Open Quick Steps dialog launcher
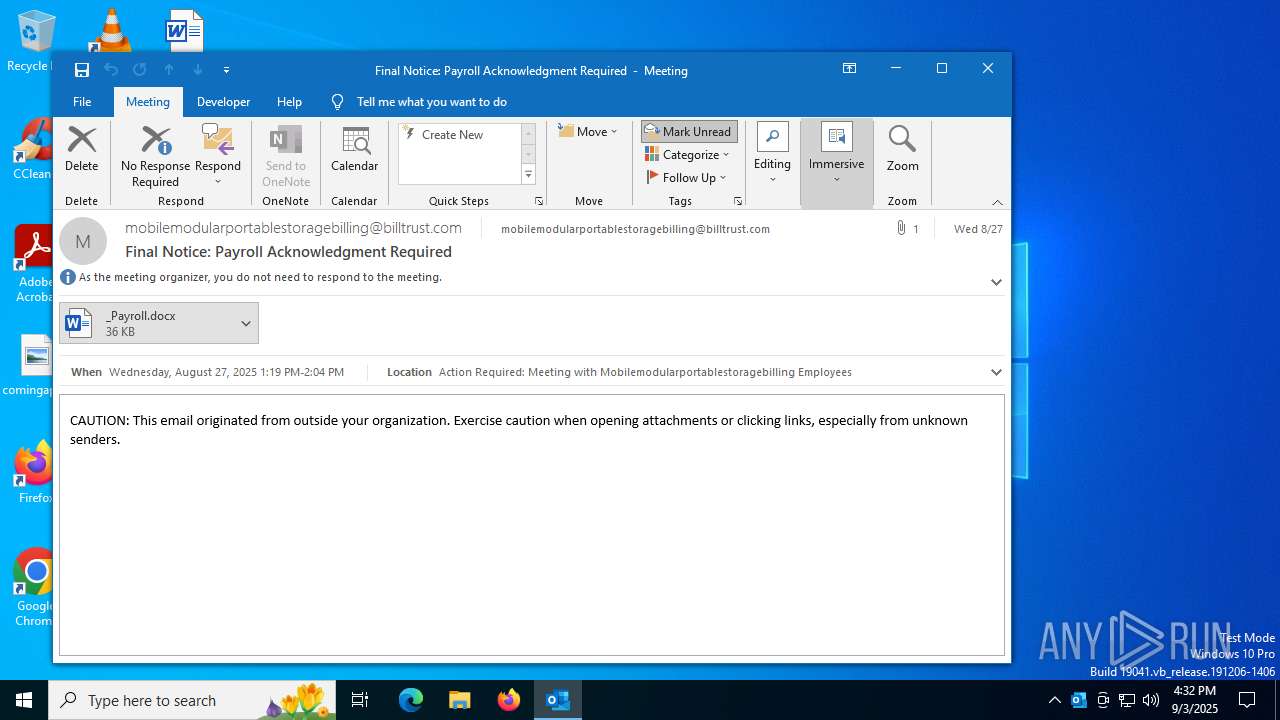1280x720 pixels. pos(539,201)
